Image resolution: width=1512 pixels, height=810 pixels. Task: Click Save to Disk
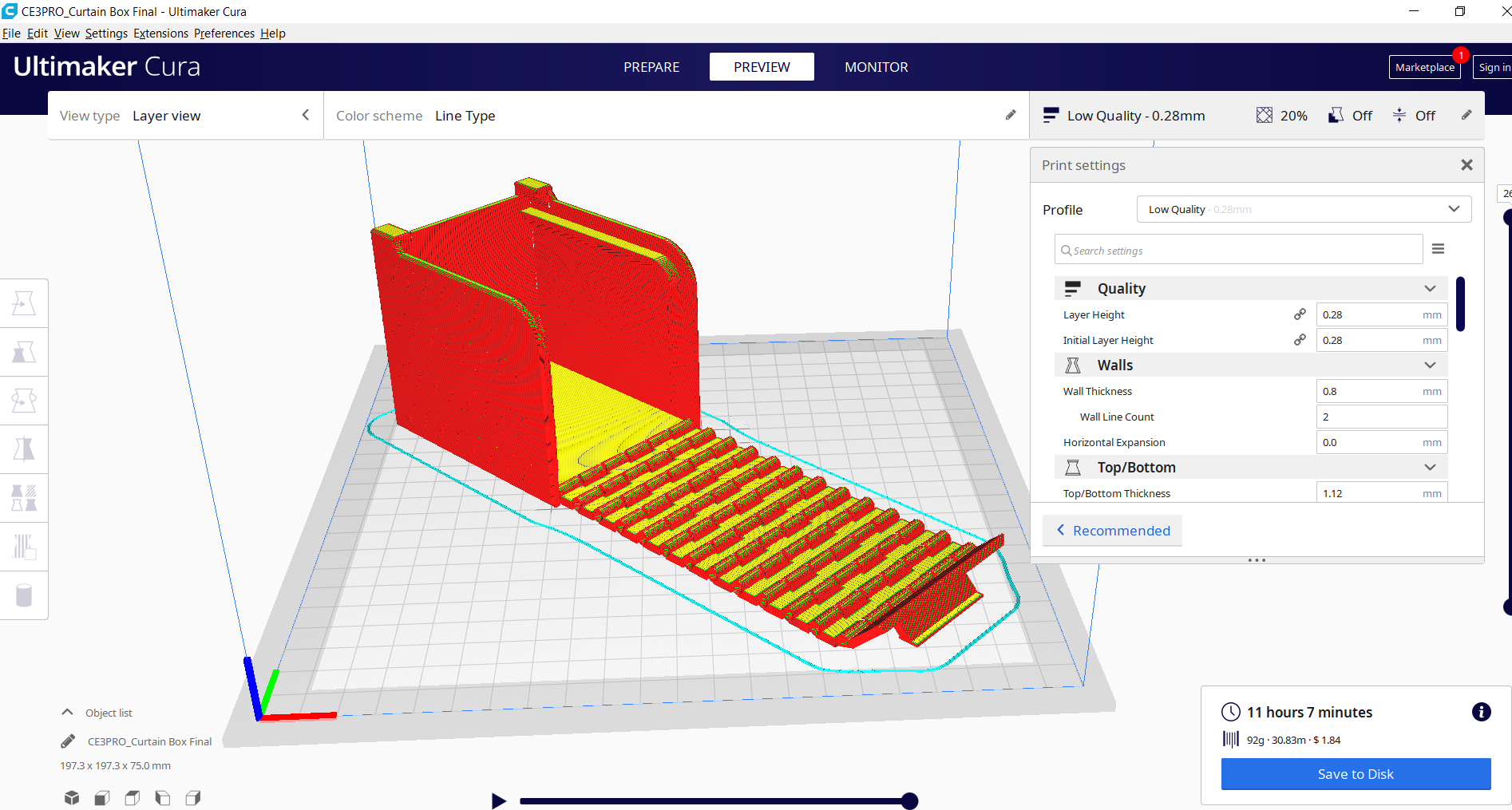point(1356,774)
